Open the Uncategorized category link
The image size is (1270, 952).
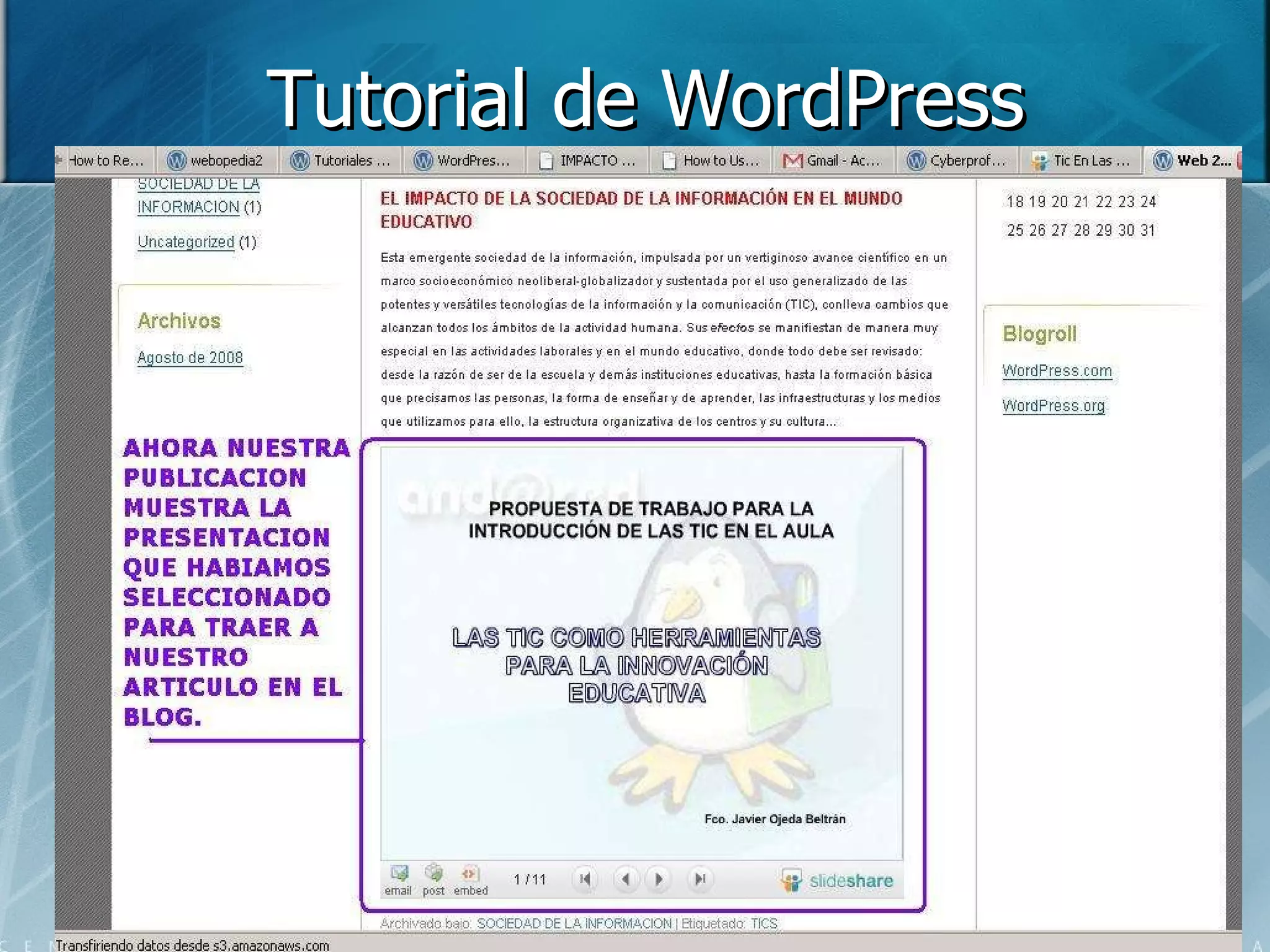point(185,242)
